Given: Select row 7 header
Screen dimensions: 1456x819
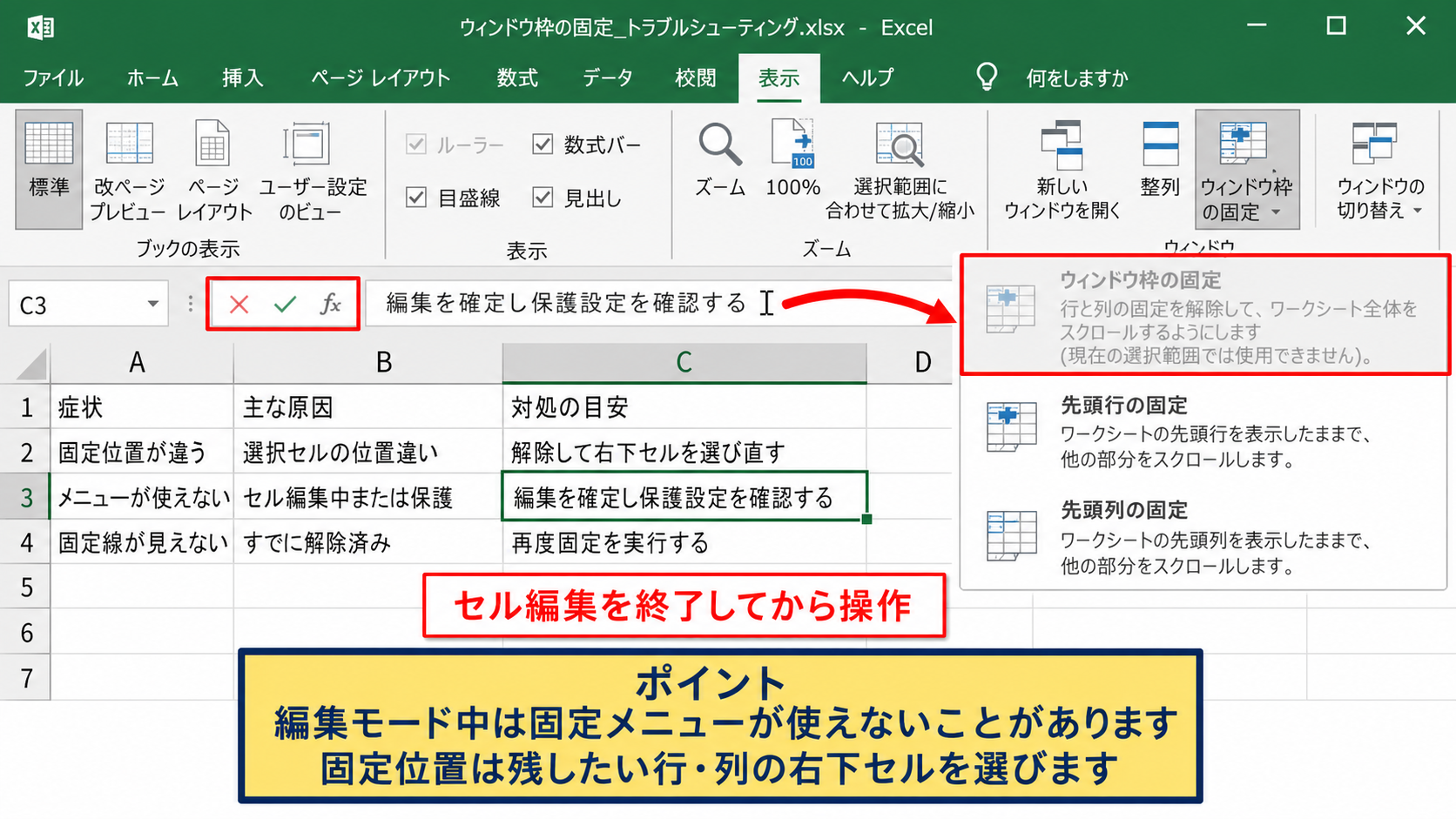Looking at the screenshot, I should (x=25, y=678).
